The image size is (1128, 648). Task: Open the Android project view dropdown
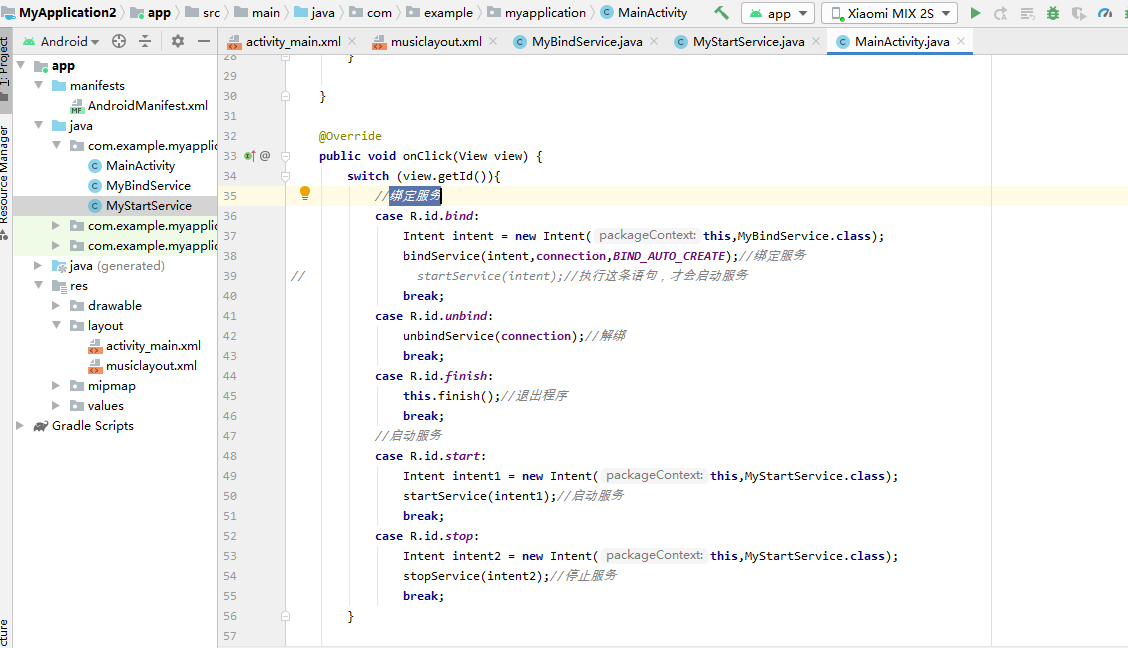click(x=61, y=42)
